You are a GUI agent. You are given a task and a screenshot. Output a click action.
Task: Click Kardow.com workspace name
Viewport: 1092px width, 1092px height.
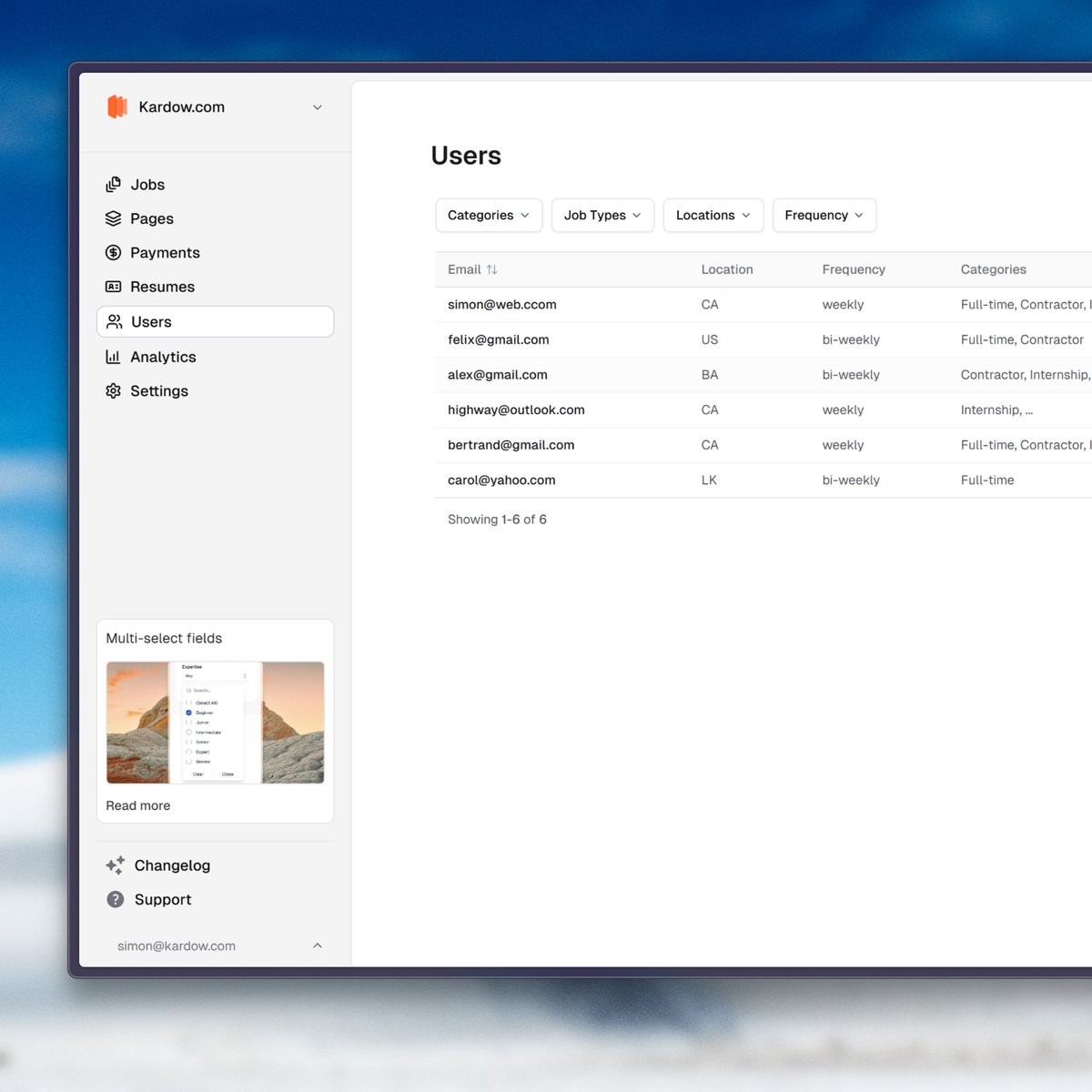[x=182, y=107]
